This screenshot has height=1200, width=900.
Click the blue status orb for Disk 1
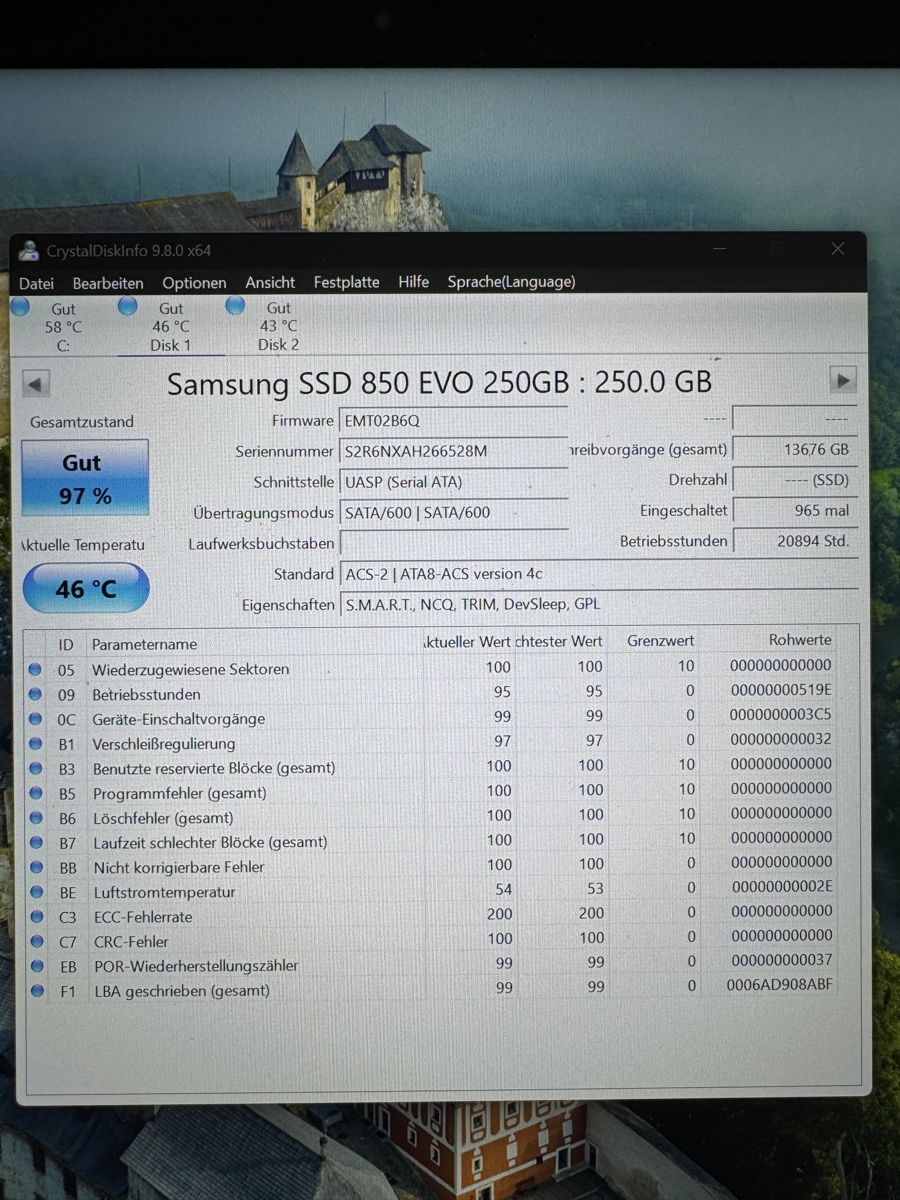click(127, 306)
